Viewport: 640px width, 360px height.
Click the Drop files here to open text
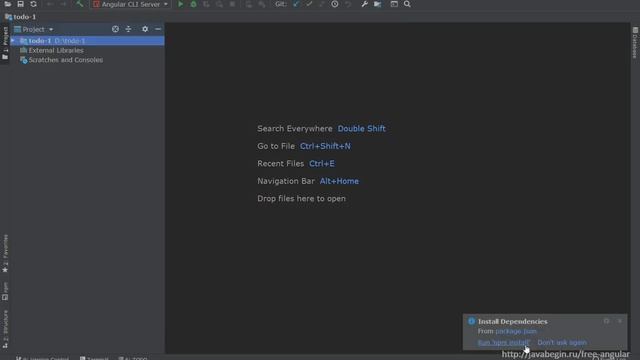pyautogui.click(x=301, y=199)
